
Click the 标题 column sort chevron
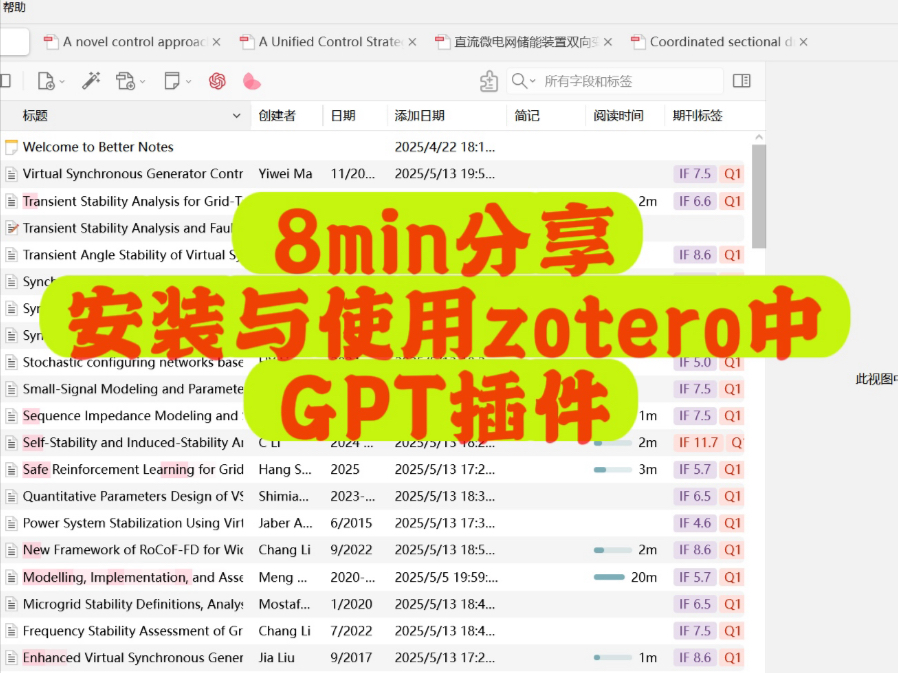pyautogui.click(x=237, y=116)
